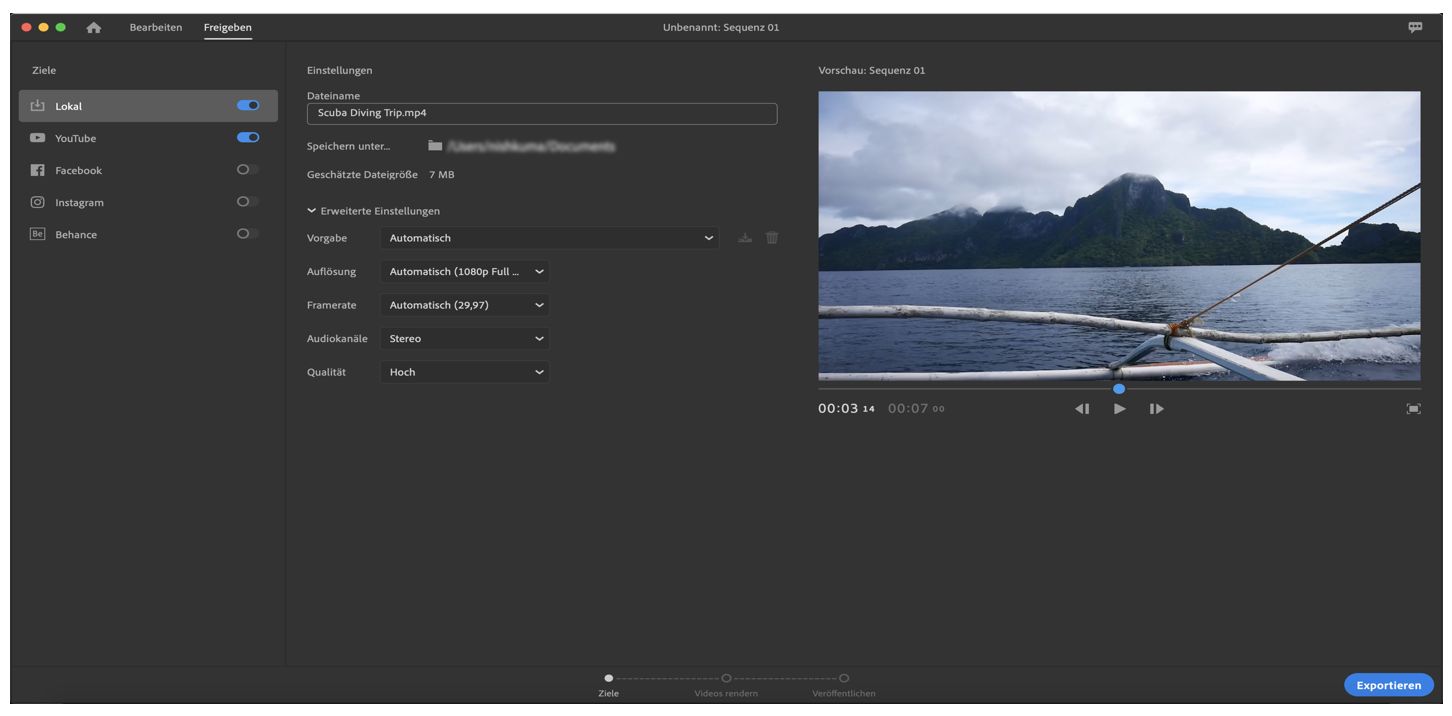Delete preset with the trash icon
Screen dimensions: 1452x716
pos(771,238)
